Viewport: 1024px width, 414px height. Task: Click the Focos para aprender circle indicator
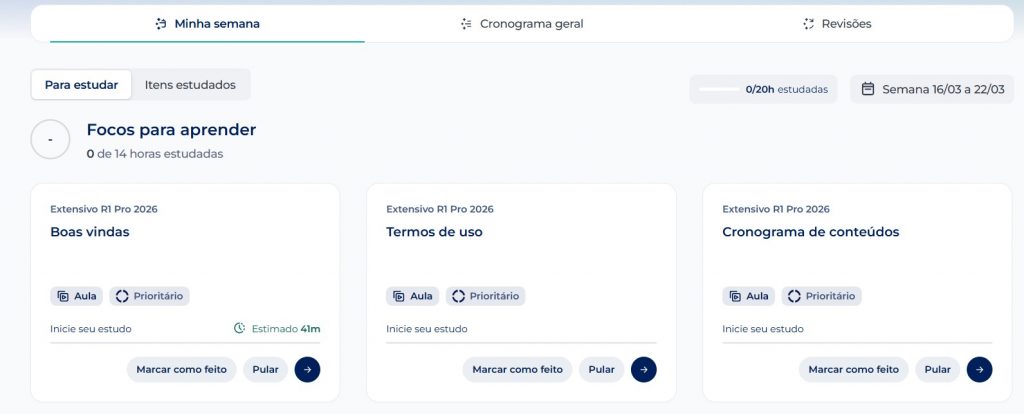click(50, 140)
